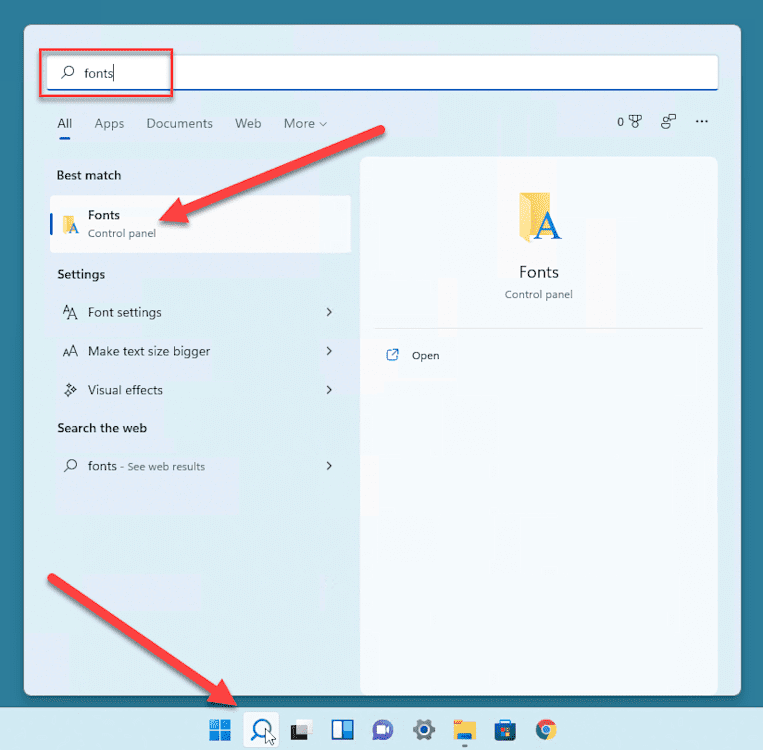This screenshot has width=763, height=750.
Task: Click the Search magnifier taskbar icon
Action: click(261, 730)
